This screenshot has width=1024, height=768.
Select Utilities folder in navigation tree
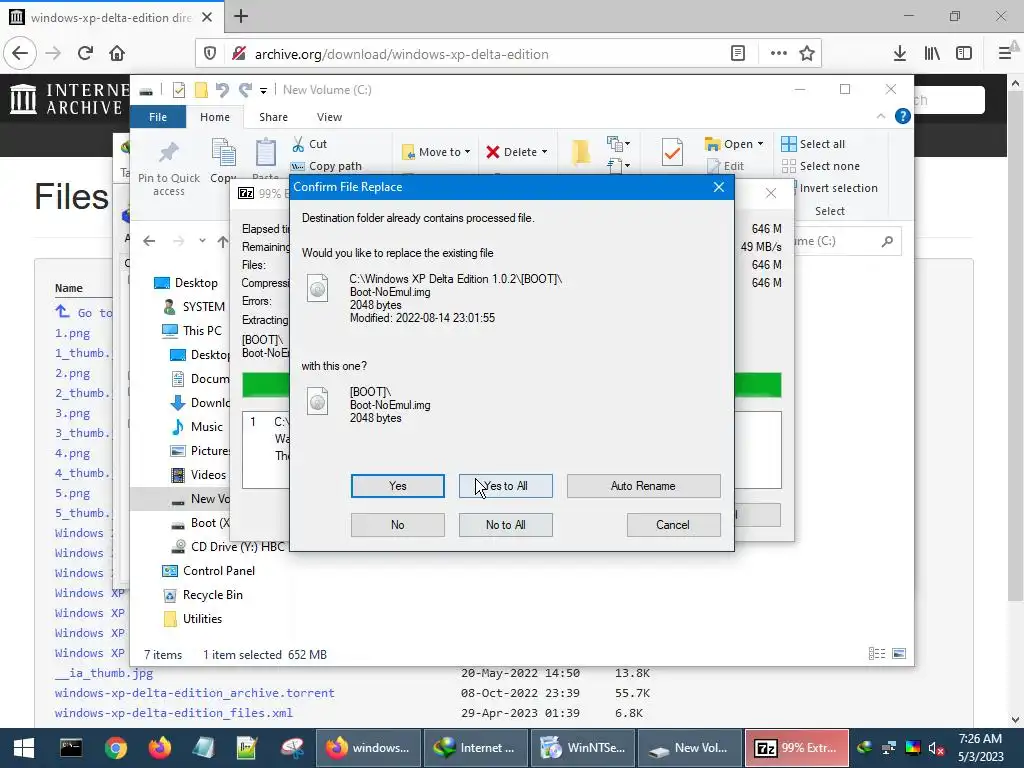tap(193, 619)
